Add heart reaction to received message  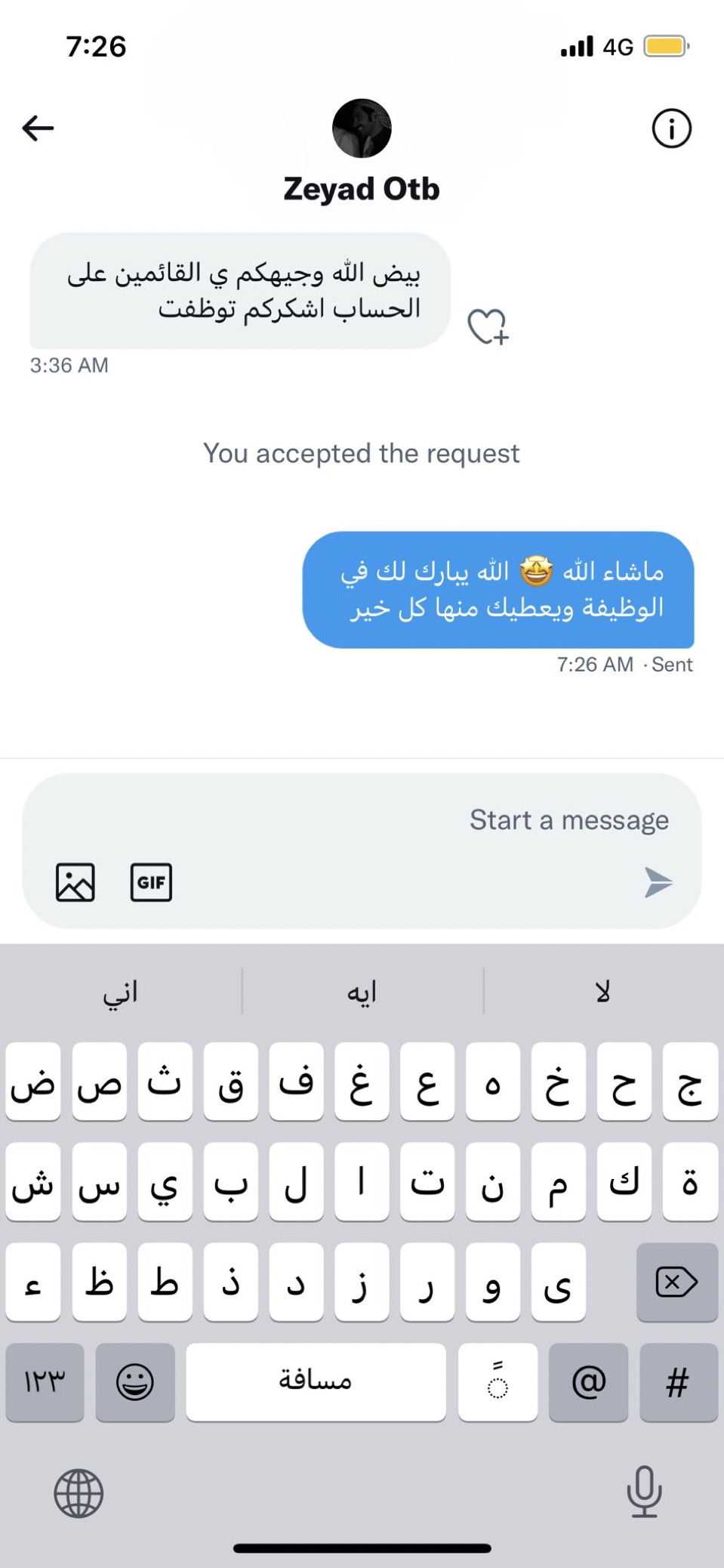tap(488, 326)
